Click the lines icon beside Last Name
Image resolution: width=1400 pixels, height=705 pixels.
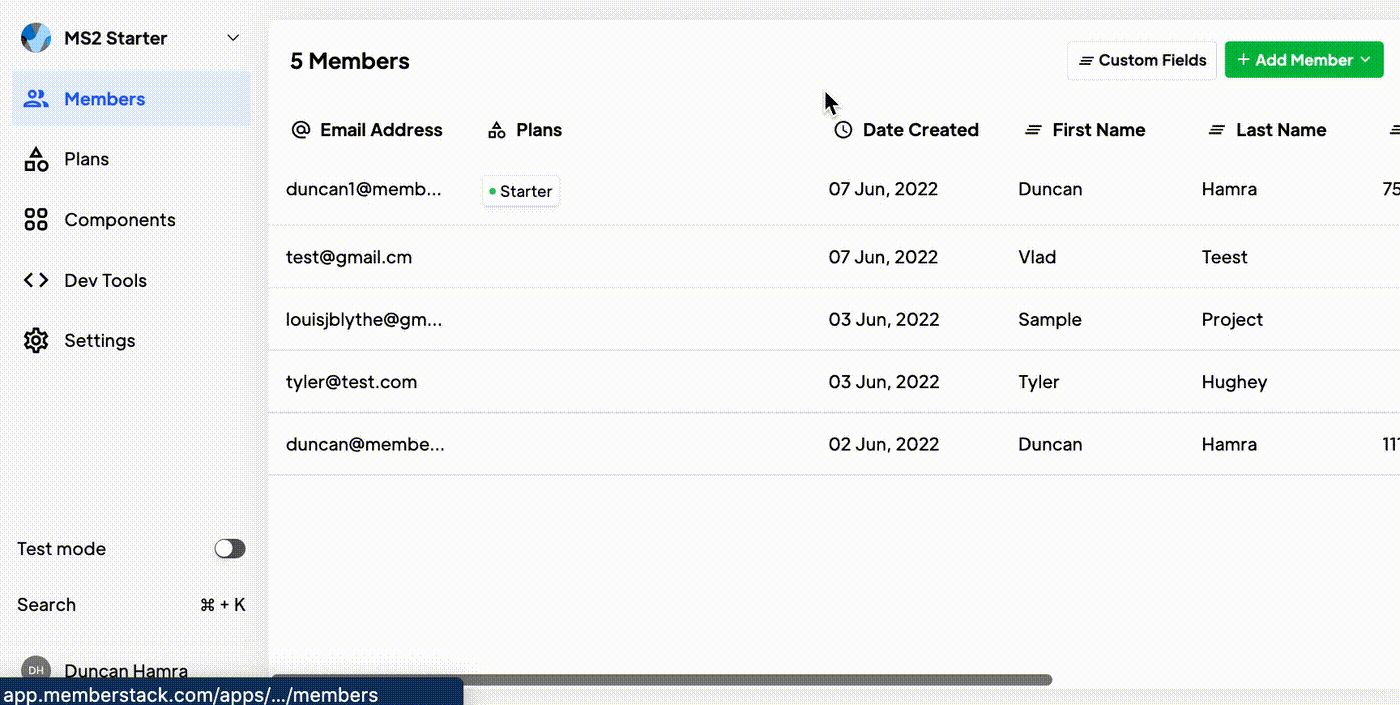coord(1217,130)
